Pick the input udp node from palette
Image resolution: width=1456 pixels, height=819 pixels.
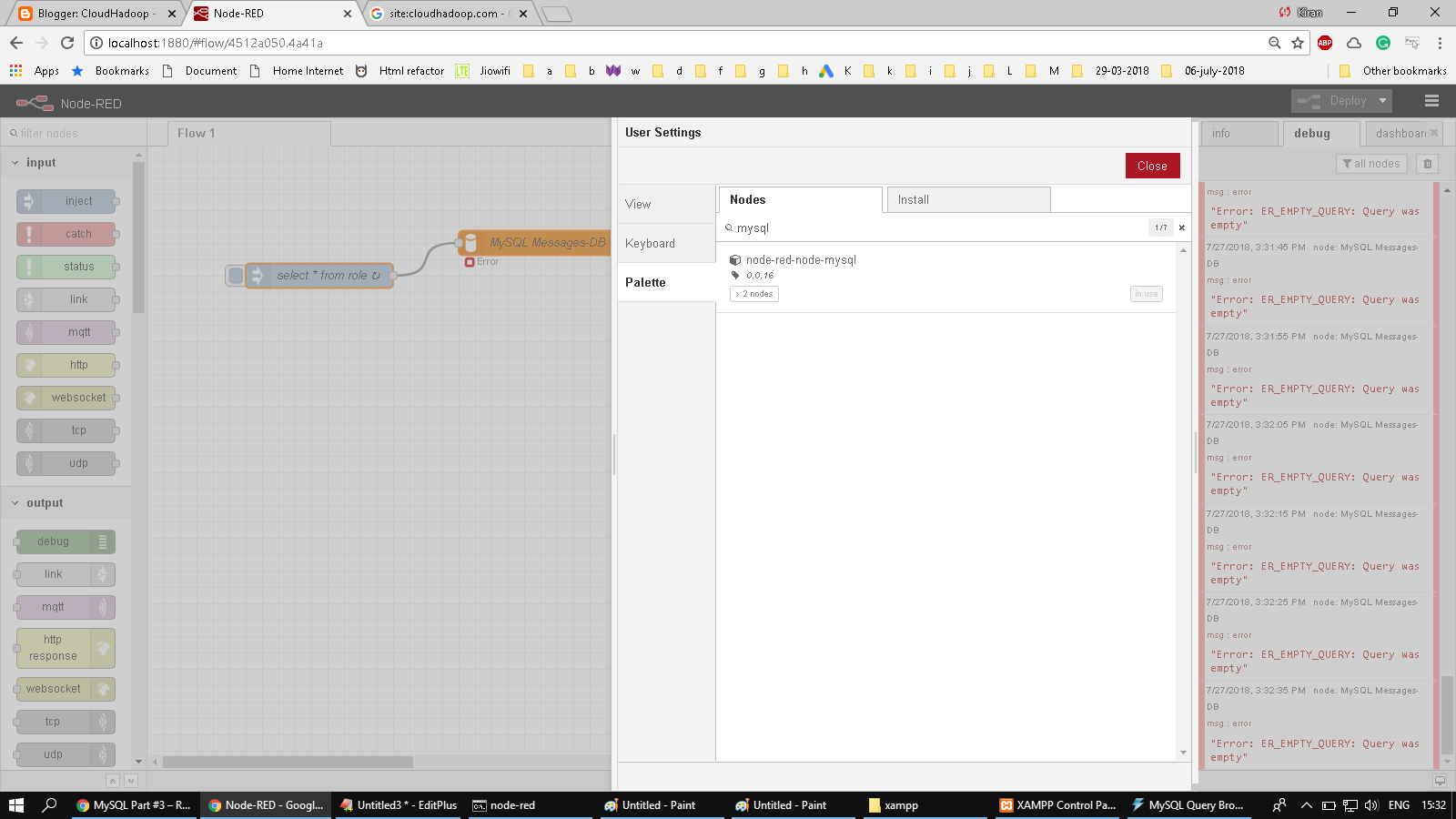(66, 463)
